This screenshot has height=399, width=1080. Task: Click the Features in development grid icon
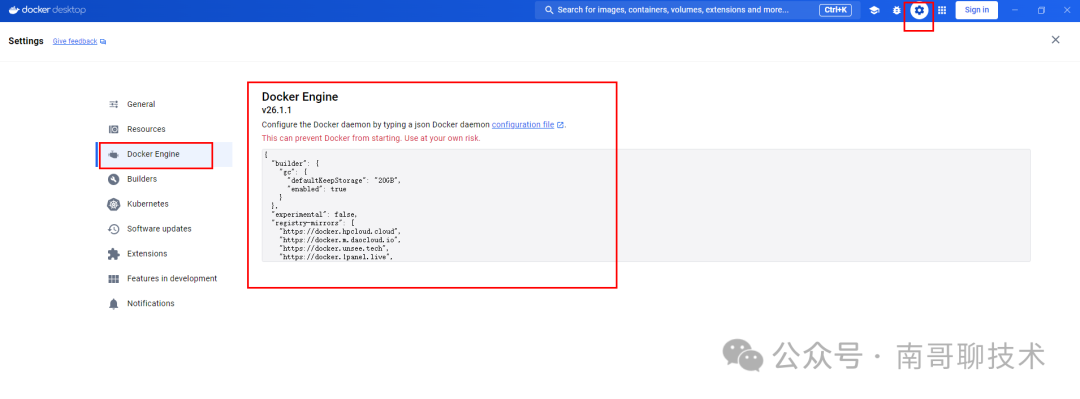click(114, 279)
